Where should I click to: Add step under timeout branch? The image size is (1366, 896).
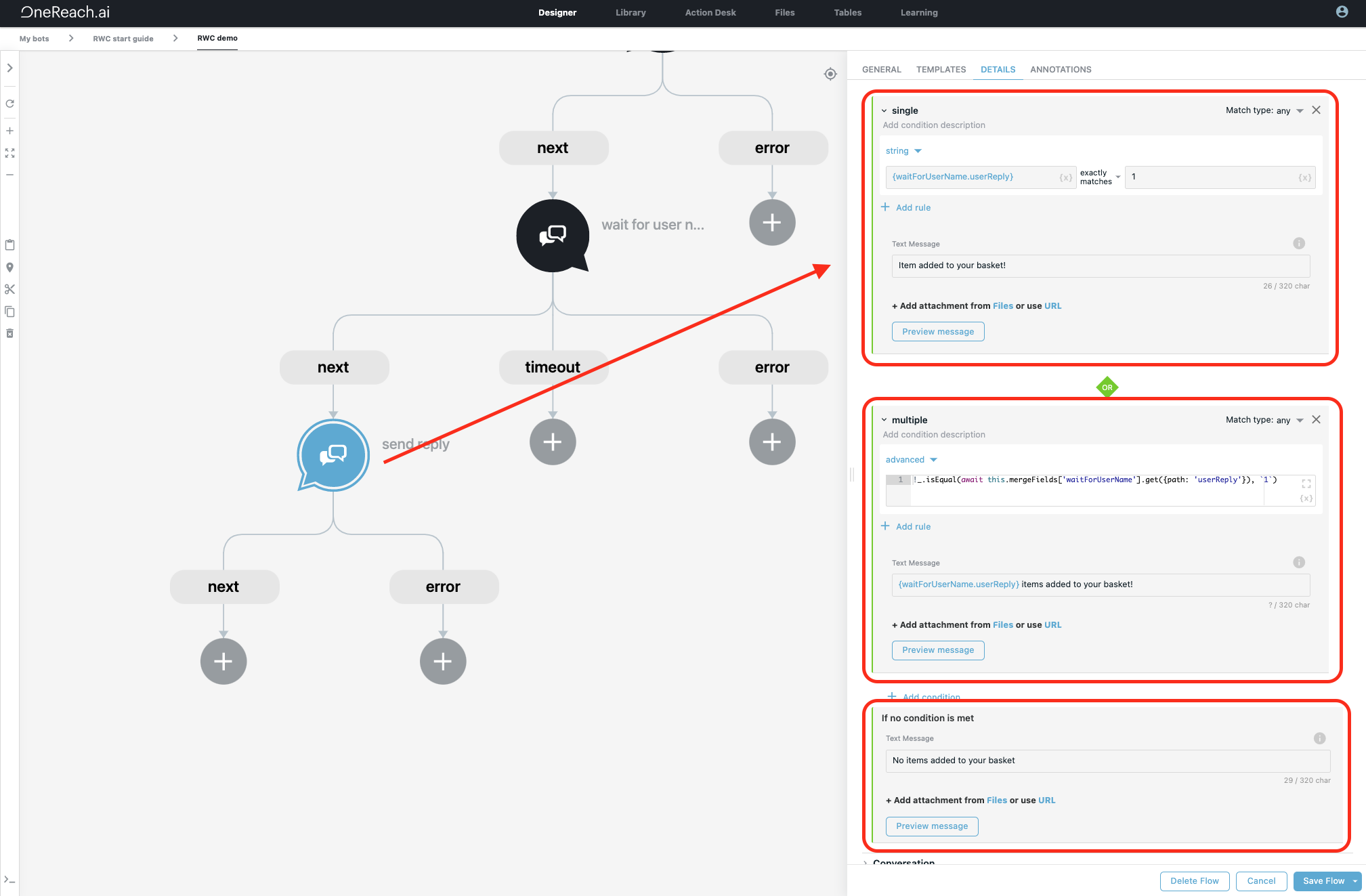click(553, 442)
